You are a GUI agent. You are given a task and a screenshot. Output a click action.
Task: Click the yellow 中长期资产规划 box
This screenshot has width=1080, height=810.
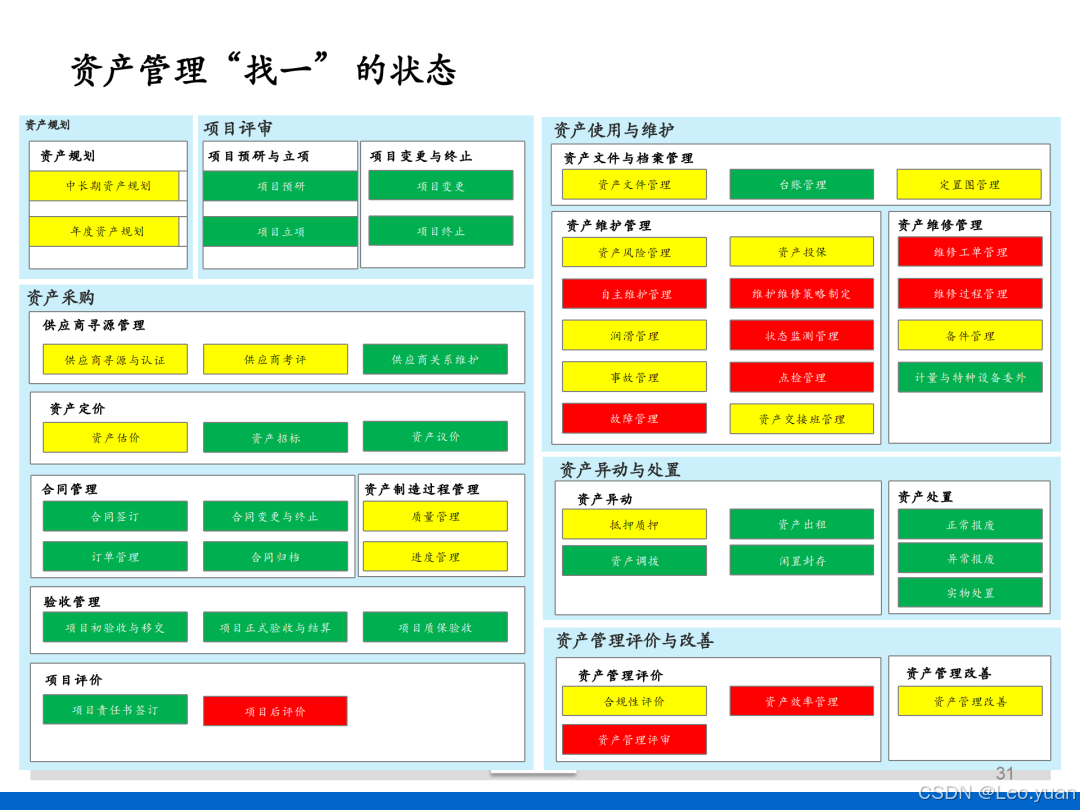pyautogui.click(x=105, y=186)
